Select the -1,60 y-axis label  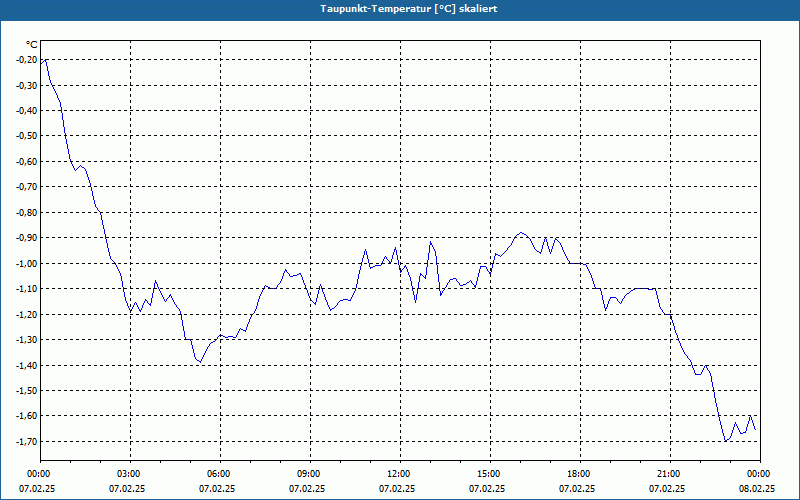click(x=28, y=416)
